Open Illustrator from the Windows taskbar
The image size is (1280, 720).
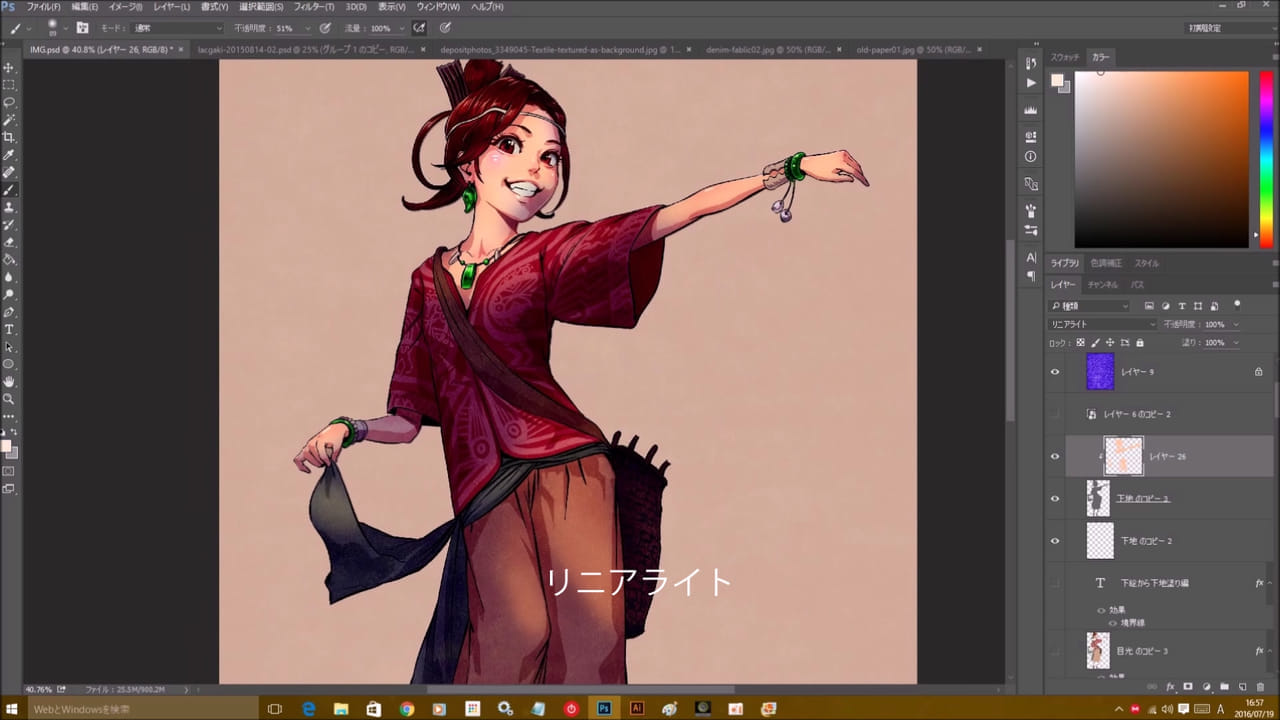click(x=636, y=708)
